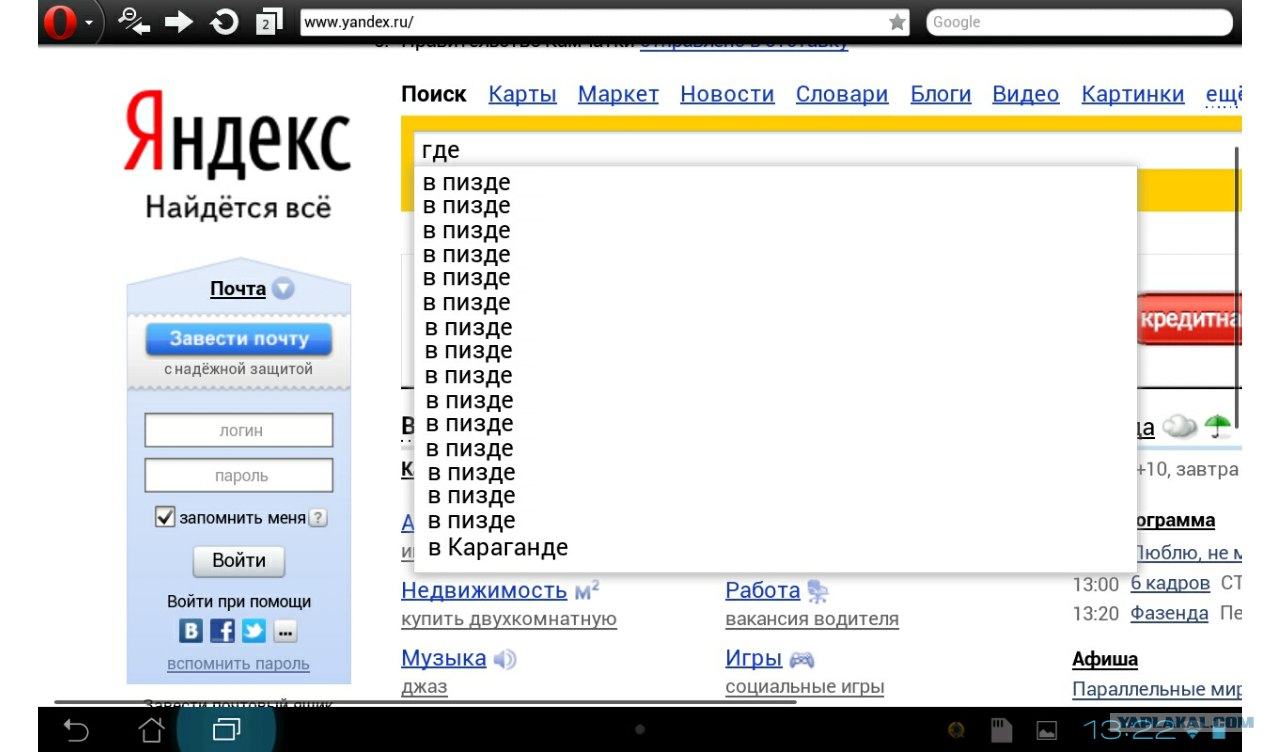Tap the picture notification icon

pos(1046,730)
